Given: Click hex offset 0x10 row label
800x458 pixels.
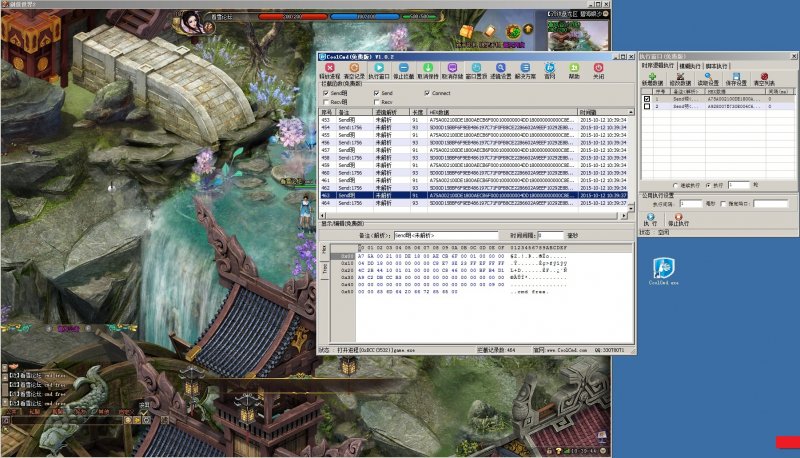Looking at the screenshot, I should click(x=347, y=263).
